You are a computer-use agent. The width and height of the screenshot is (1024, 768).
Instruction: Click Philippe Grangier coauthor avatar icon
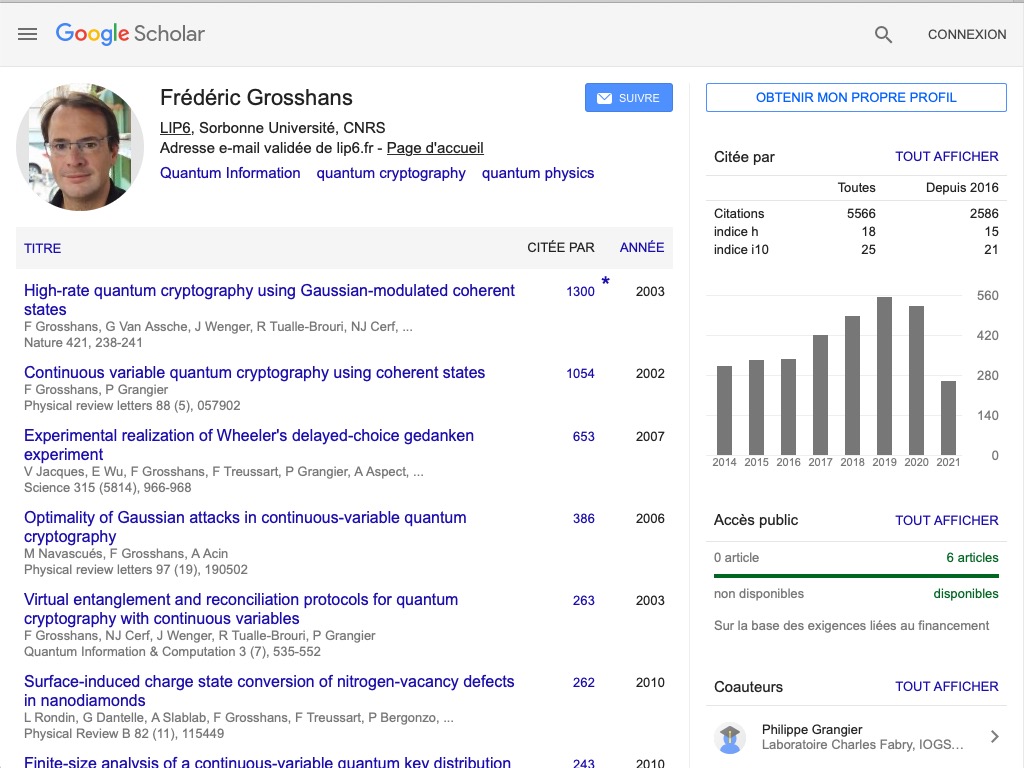tap(730, 738)
